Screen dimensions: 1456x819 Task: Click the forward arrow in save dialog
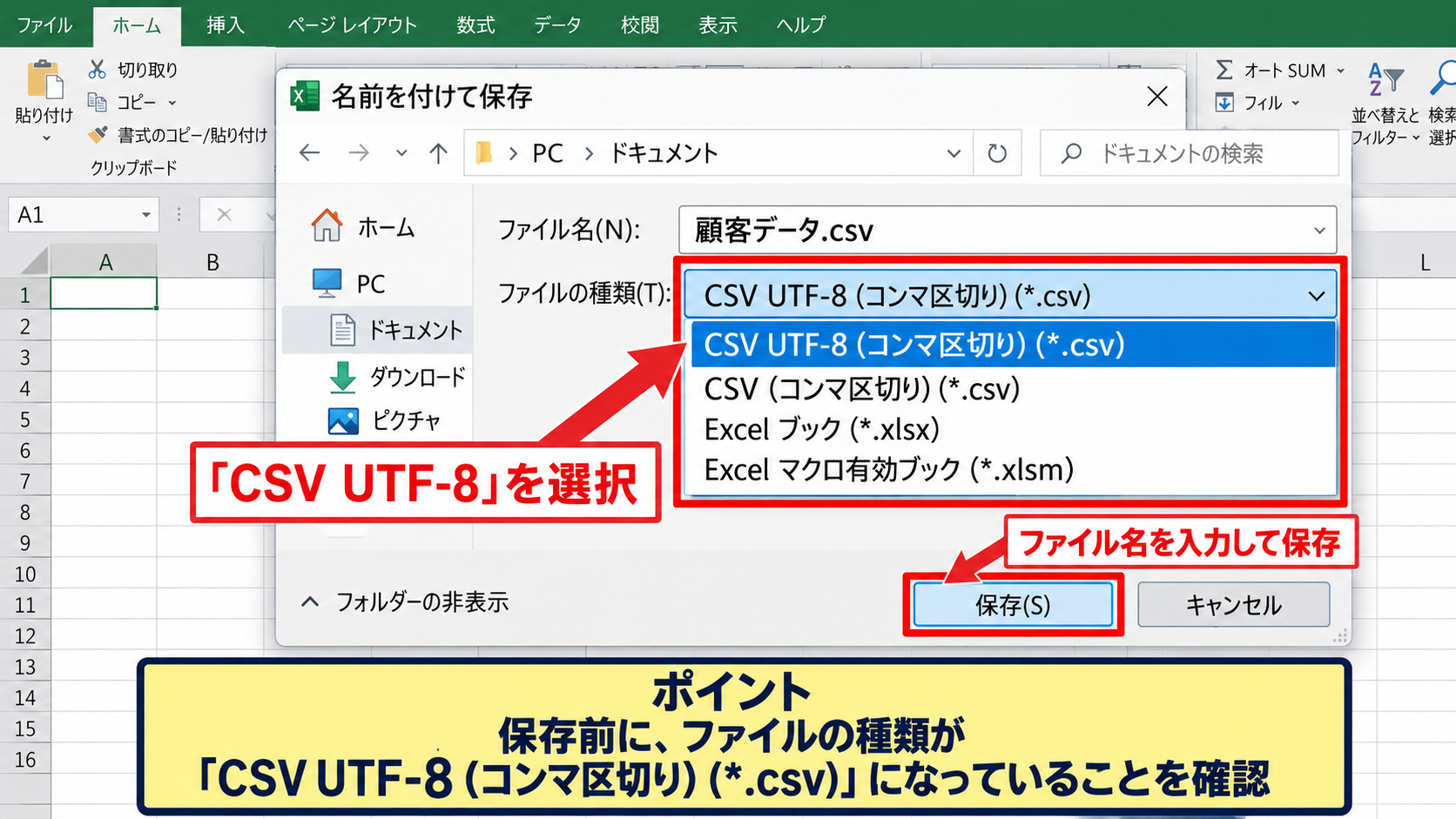[x=358, y=153]
